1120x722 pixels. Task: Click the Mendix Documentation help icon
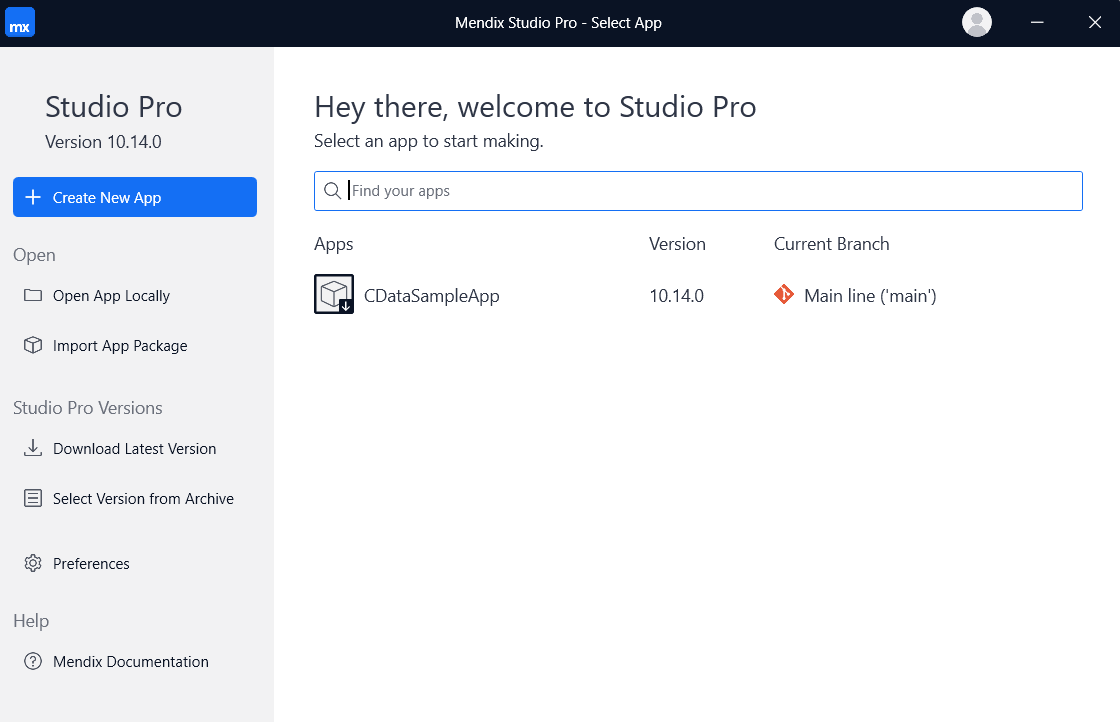point(33,662)
